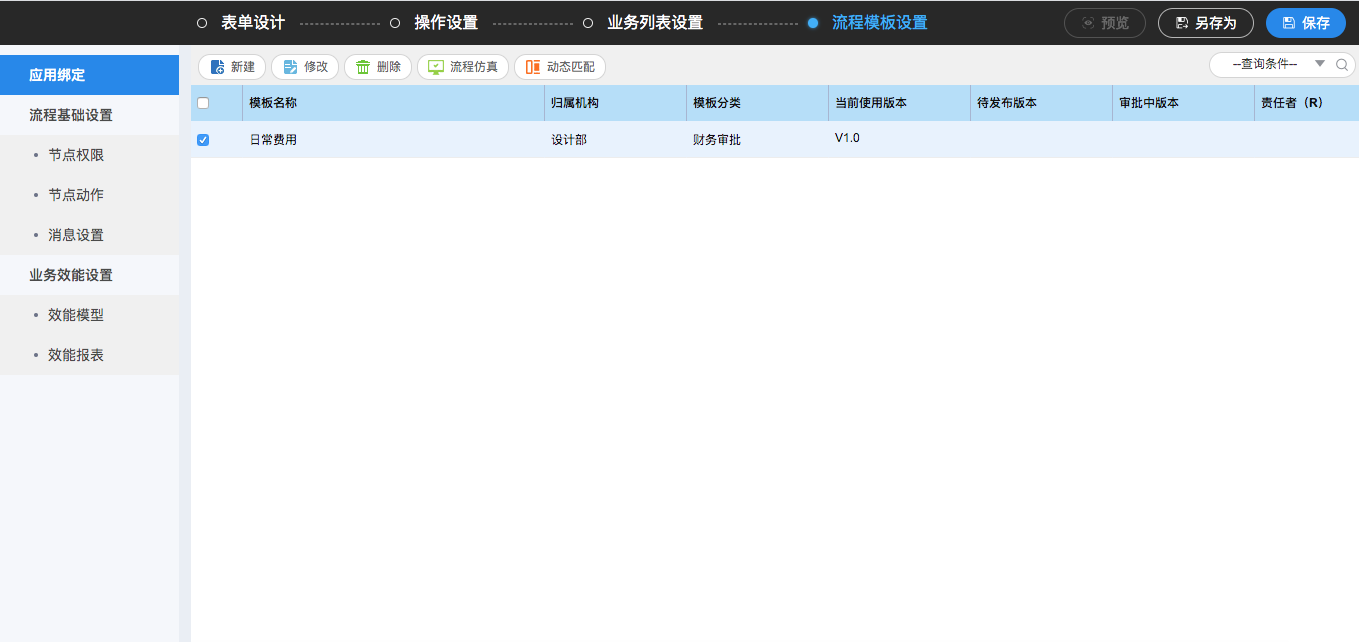Go to the 表单设计 step
The width and height of the screenshot is (1359, 642).
click(253, 23)
